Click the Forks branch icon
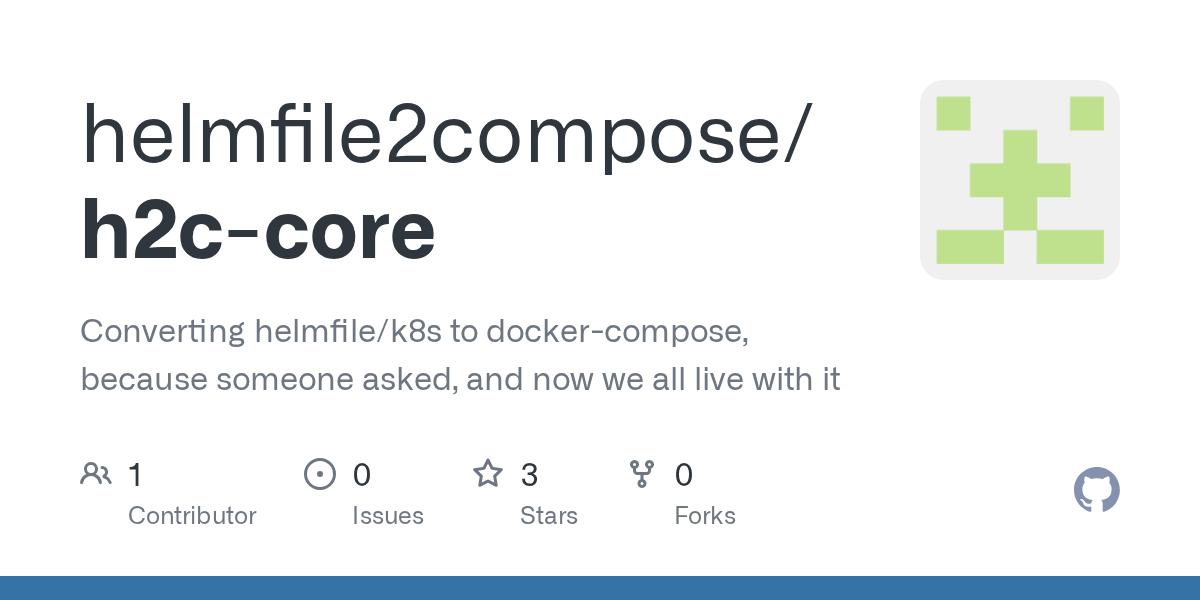1200x600 pixels. click(x=641, y=474)
